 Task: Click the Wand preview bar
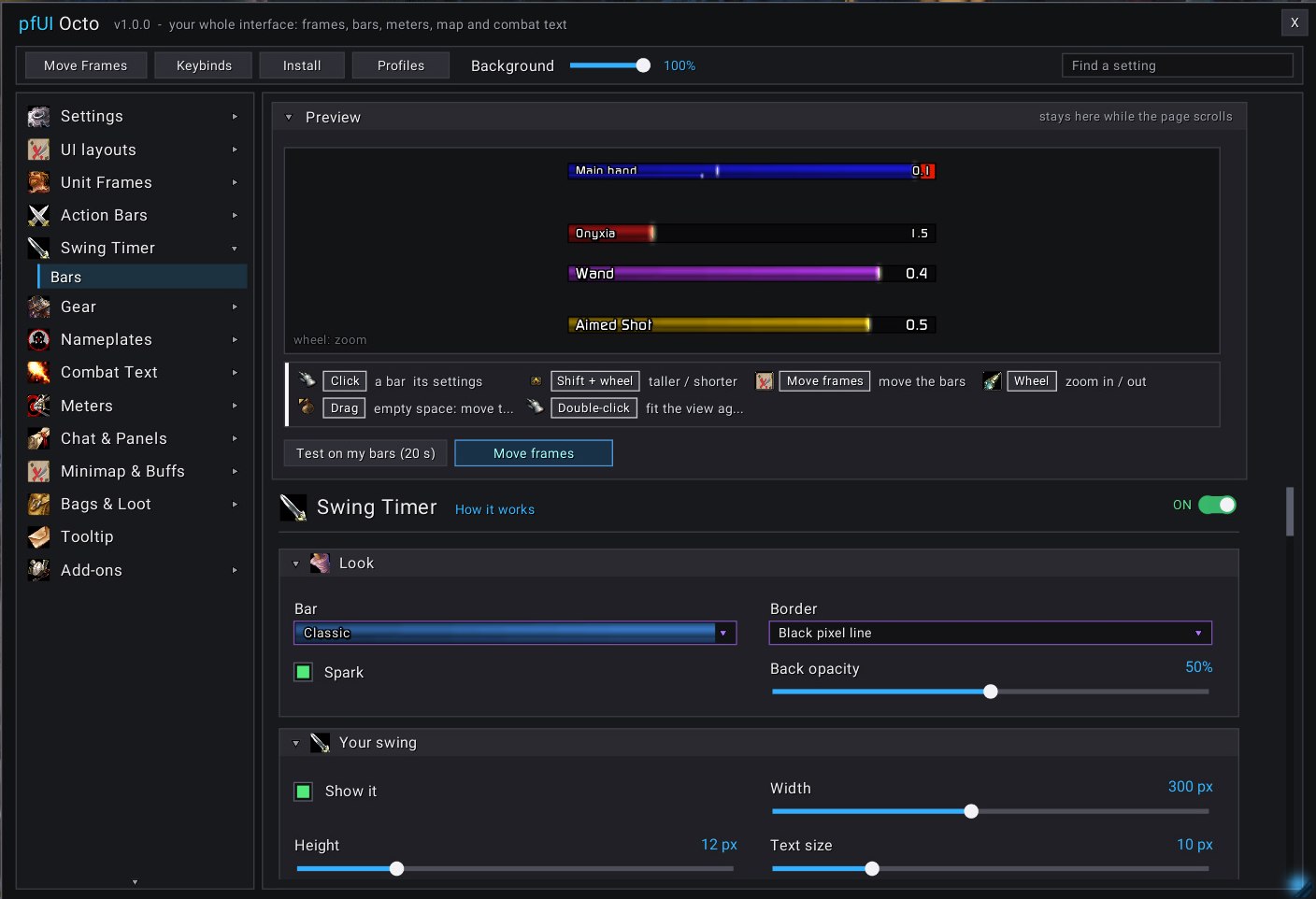[x=751, y=273]
